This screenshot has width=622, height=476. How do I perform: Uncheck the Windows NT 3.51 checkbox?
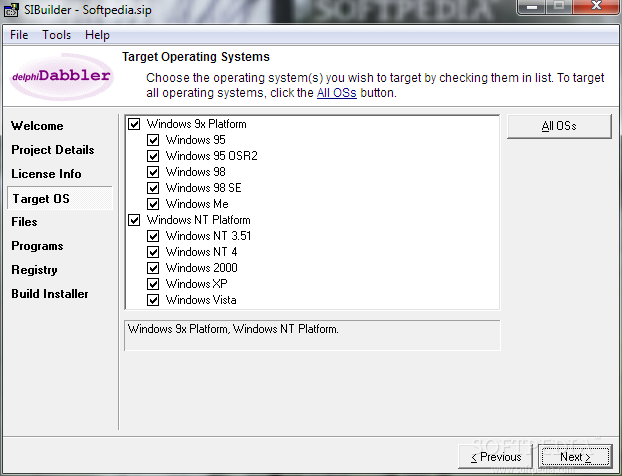(x=153, y=236)
